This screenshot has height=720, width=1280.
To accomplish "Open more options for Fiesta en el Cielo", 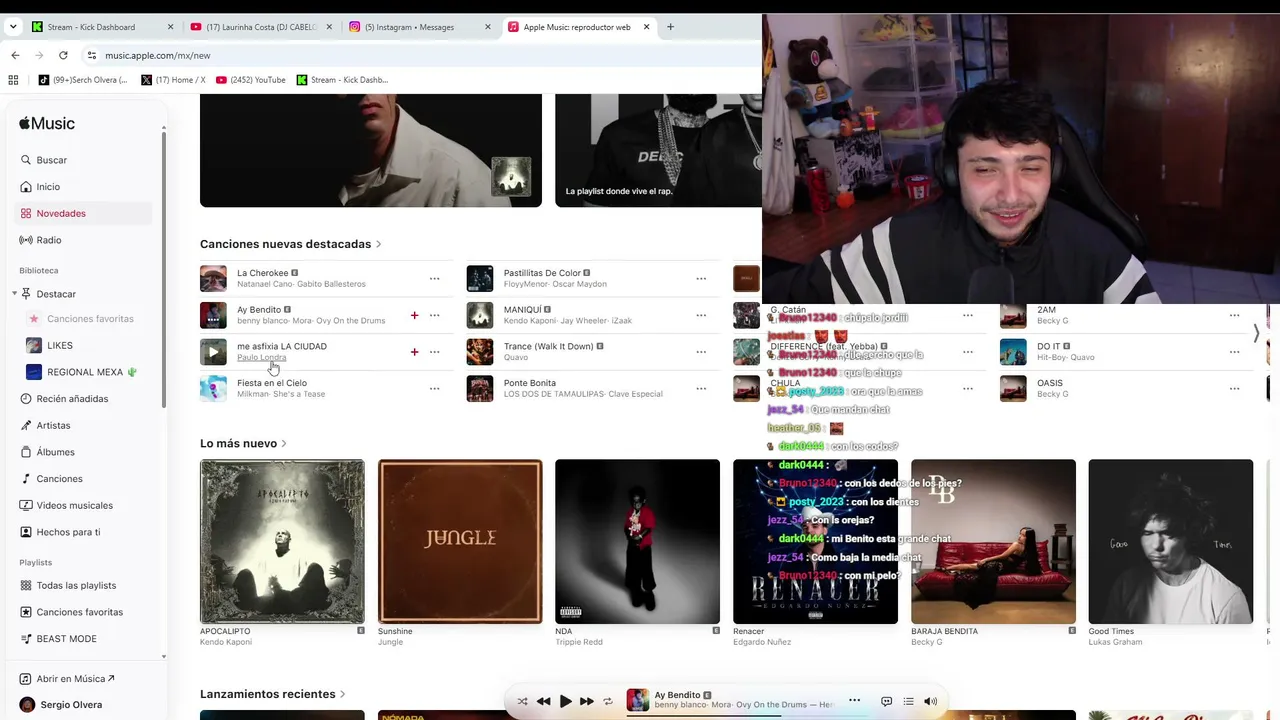I will pos(434,388).
